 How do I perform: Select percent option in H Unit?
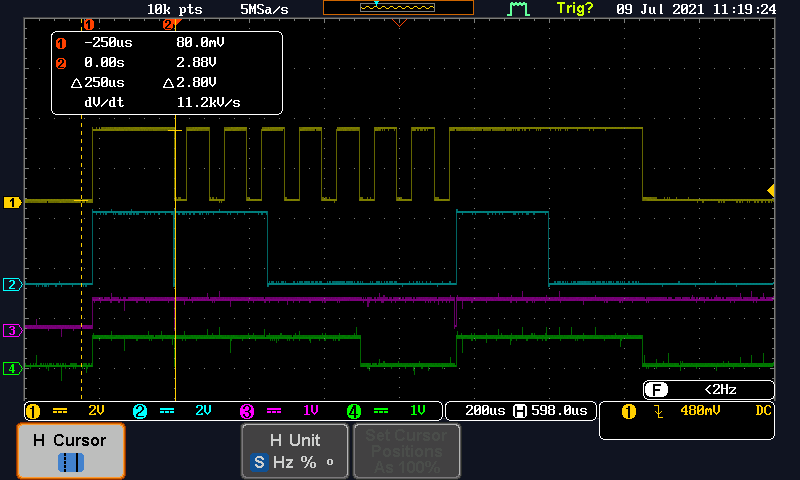pos(308,462)
